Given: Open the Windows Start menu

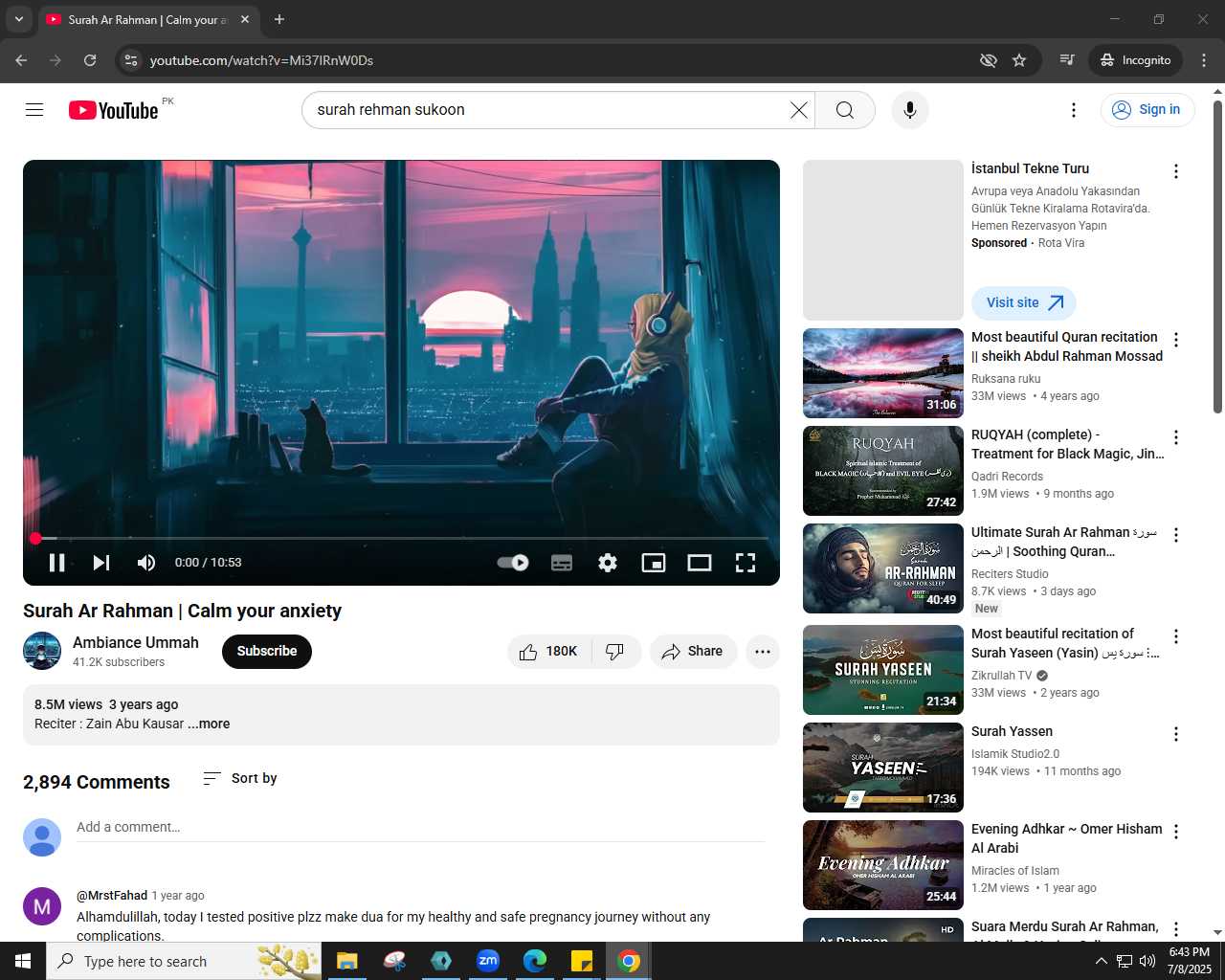Looking at the screenshot, I should 23,961.
